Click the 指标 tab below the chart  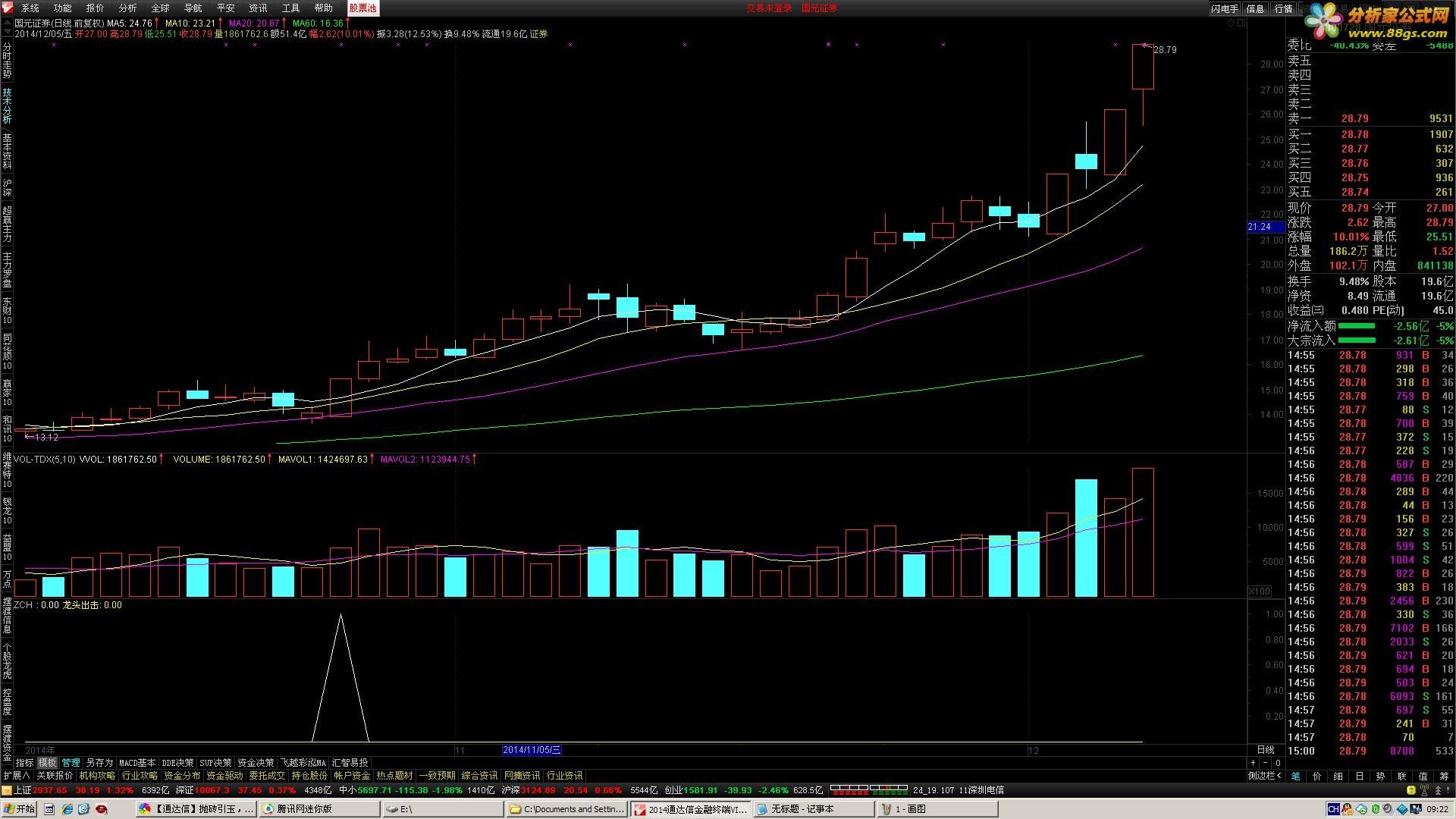24,763
